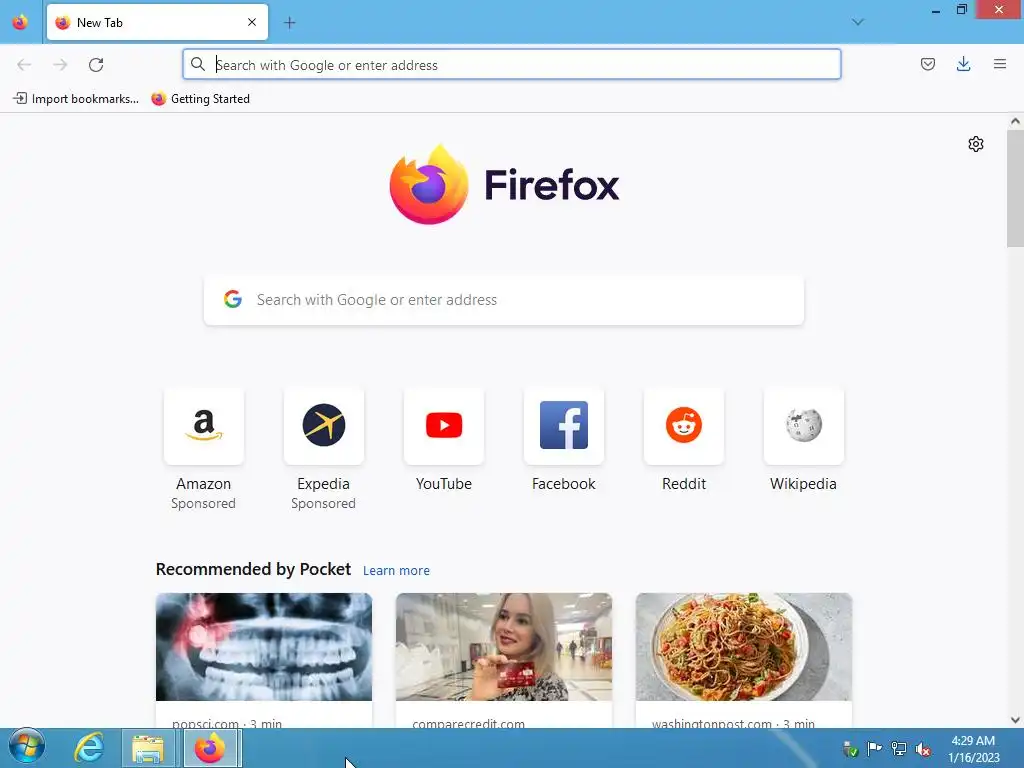Open the network tray icon
1024x768 pixels.
(x=899, y=749)
